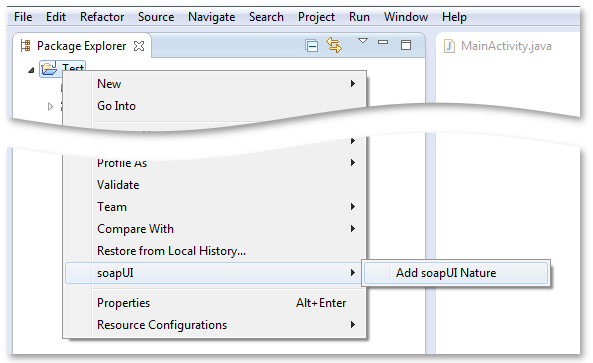This screenshot has width=593, height=363.
Task: Open the Source menu
Action: (x=156, y=17)
